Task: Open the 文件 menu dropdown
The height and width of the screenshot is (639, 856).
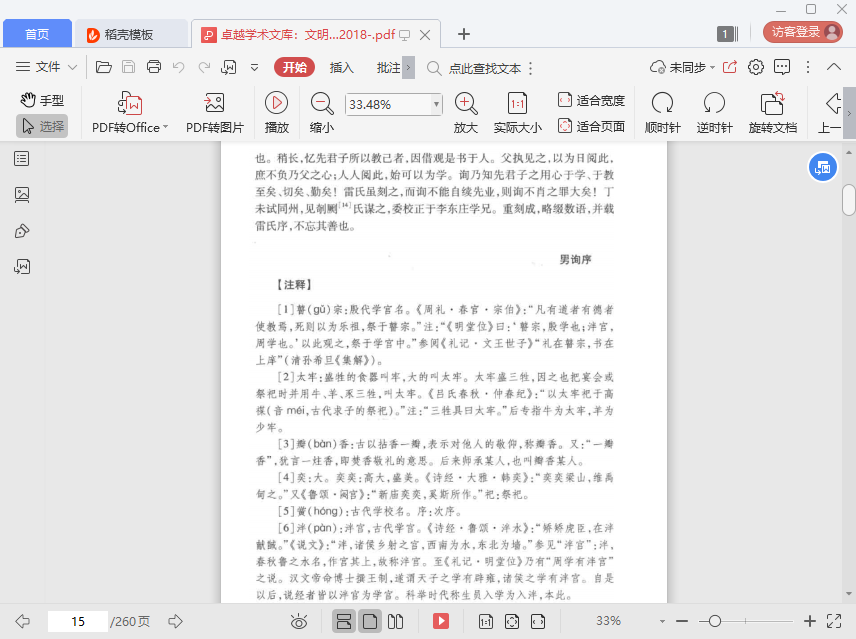Action: tap(46, 67)
